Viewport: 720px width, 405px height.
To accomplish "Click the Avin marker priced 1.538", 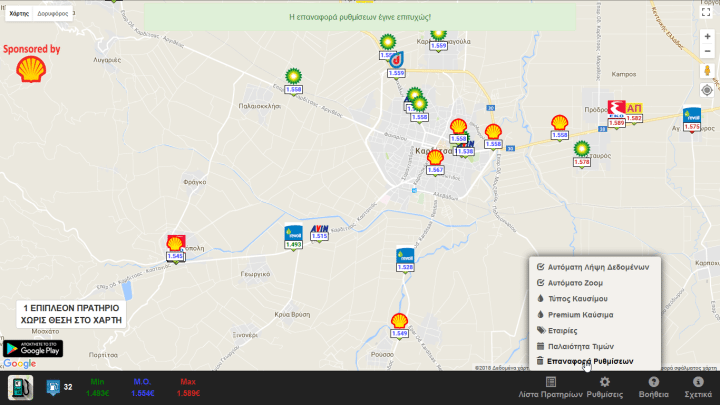I will pos(466,149).
